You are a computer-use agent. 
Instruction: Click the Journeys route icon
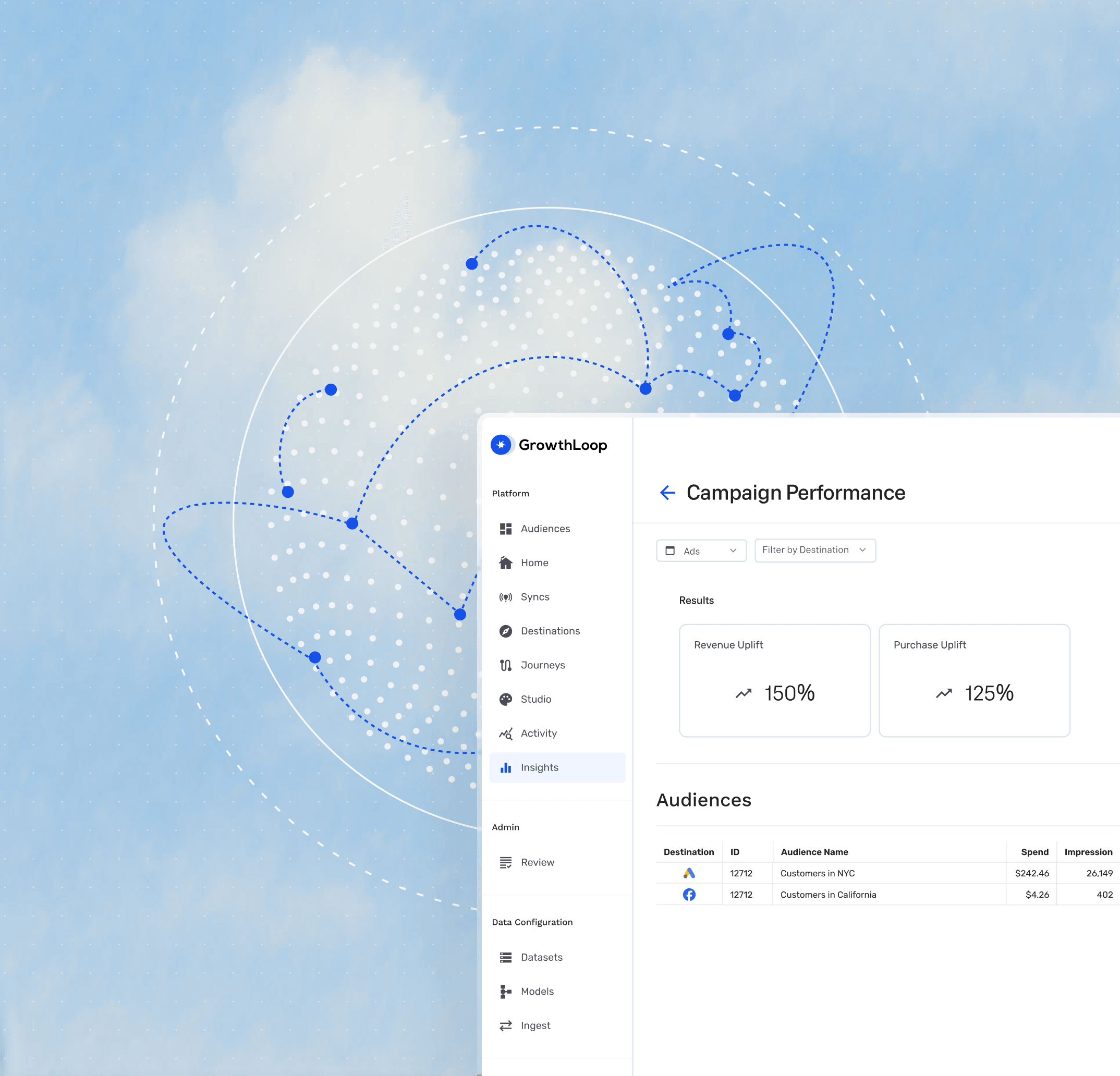click(x=505, y=665)
